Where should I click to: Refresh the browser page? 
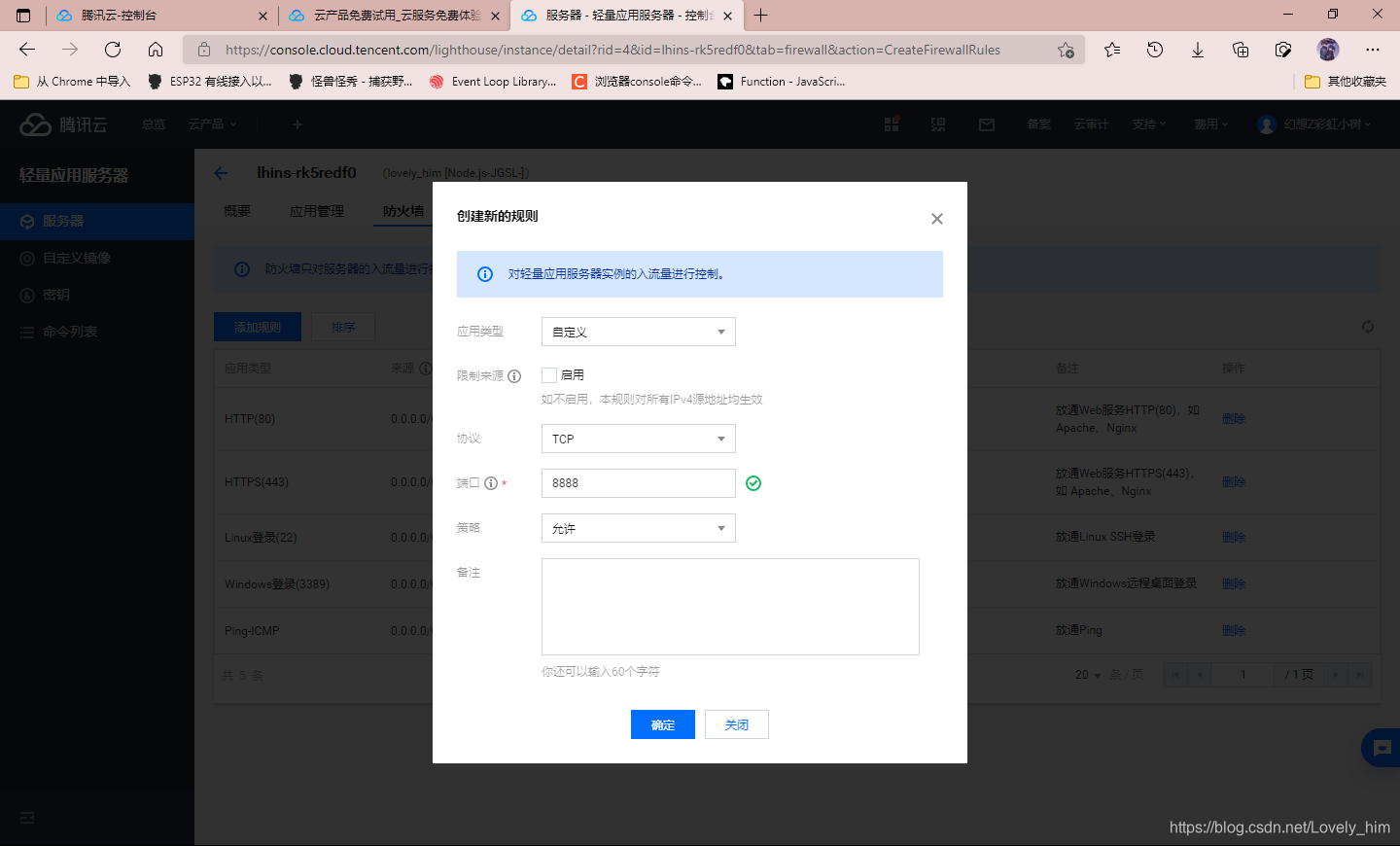(113, 50)
